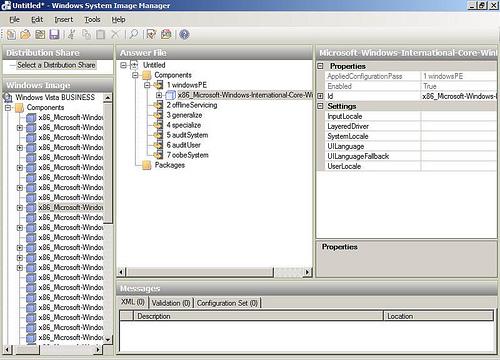Click the Paste clipboard toolbar icon
500x360 pixels.
tap(101, 34)
